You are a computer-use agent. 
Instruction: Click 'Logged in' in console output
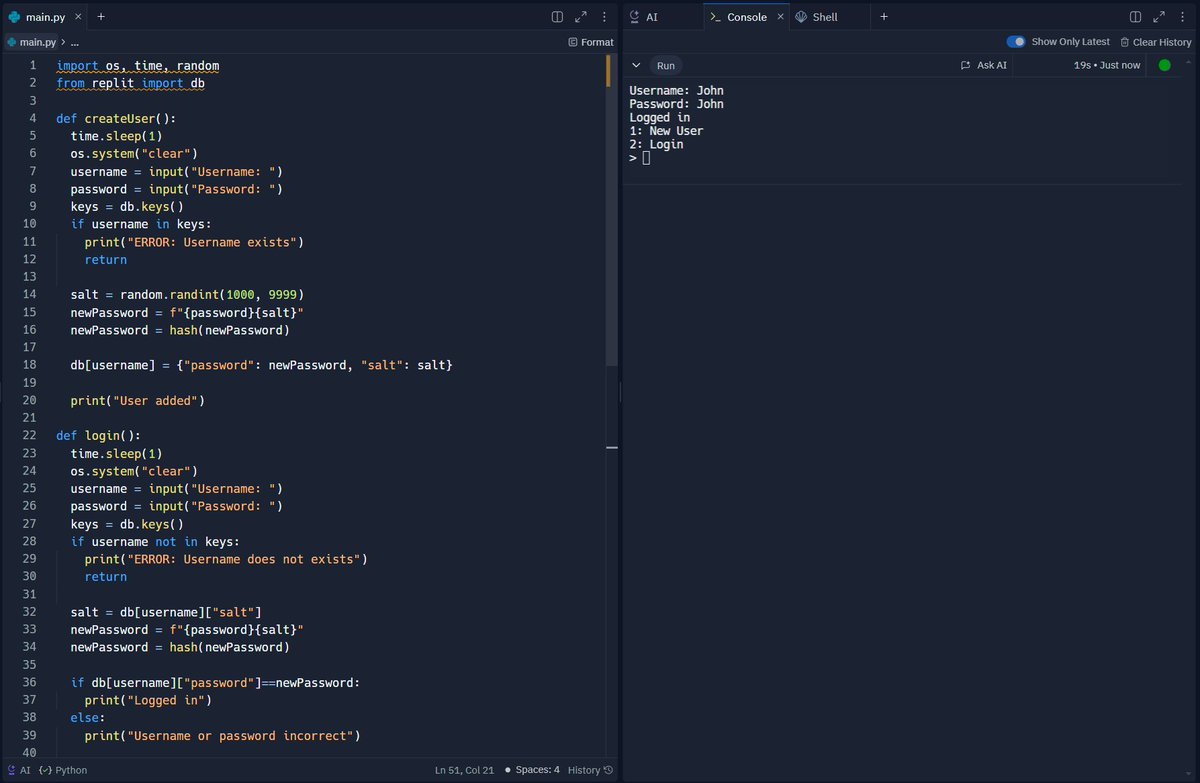pos(659,118)
